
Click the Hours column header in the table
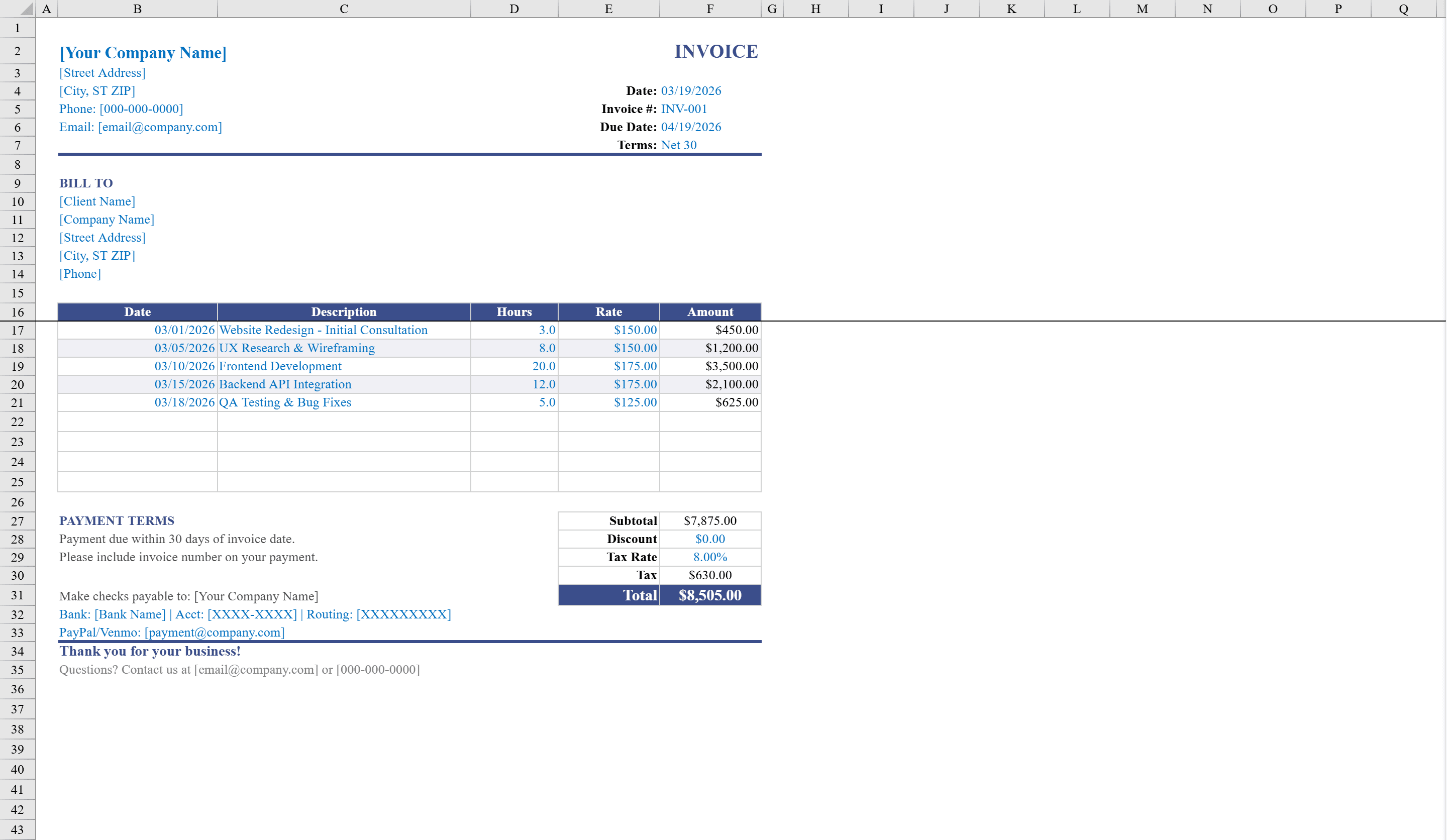pyautogui.click(x=514, y=312)
